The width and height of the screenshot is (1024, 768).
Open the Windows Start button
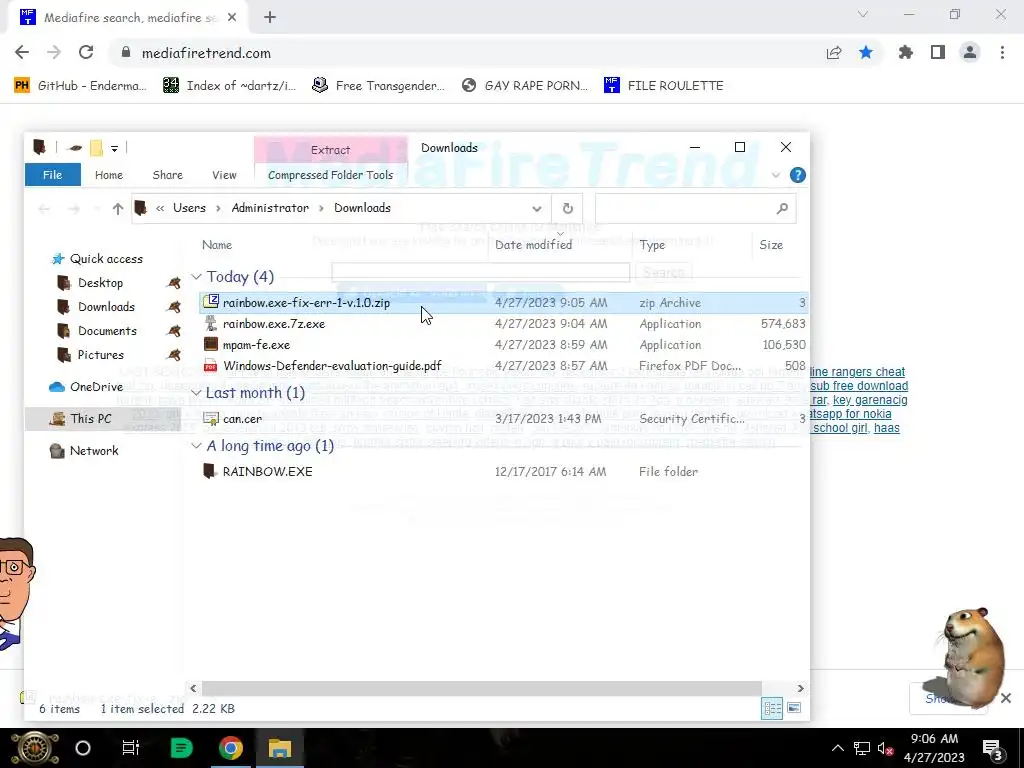click(x=35, y=748)
